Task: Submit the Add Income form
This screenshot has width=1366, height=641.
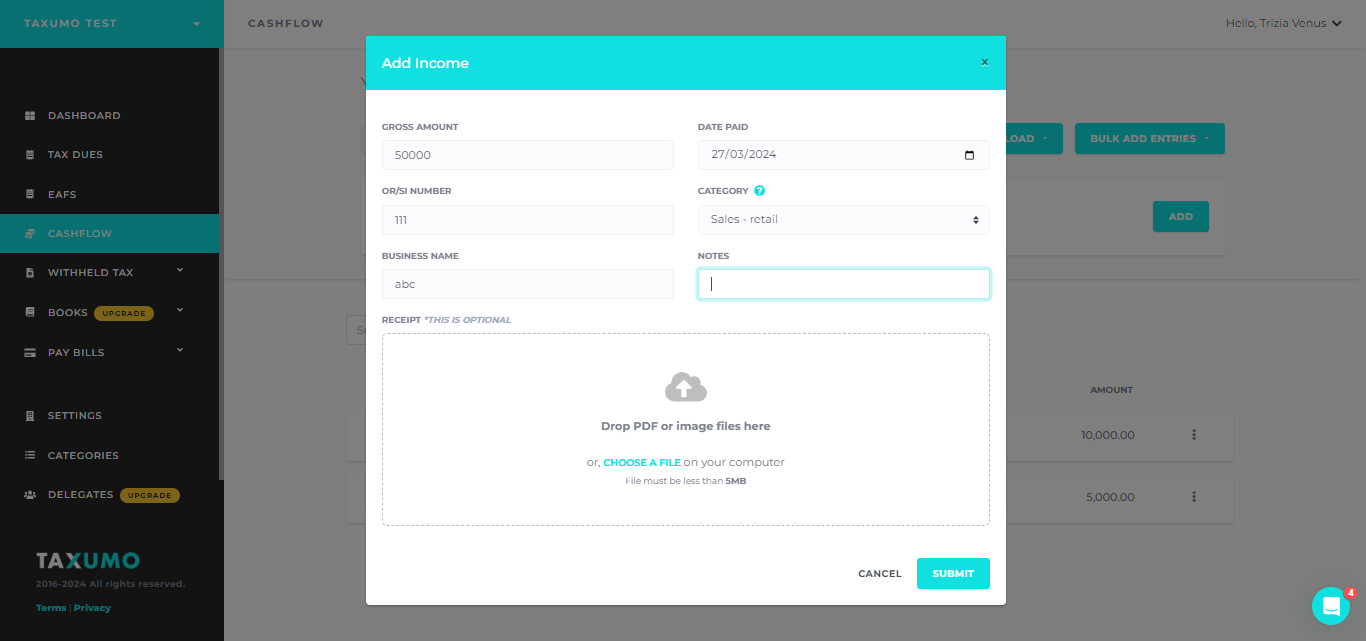Action: click(x=953, y=574)
